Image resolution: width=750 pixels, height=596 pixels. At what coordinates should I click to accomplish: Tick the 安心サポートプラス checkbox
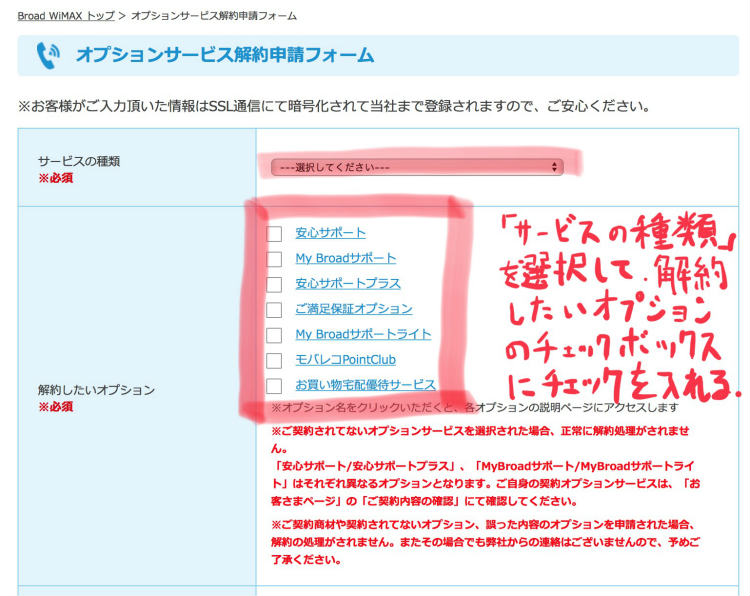click(274, 285)
